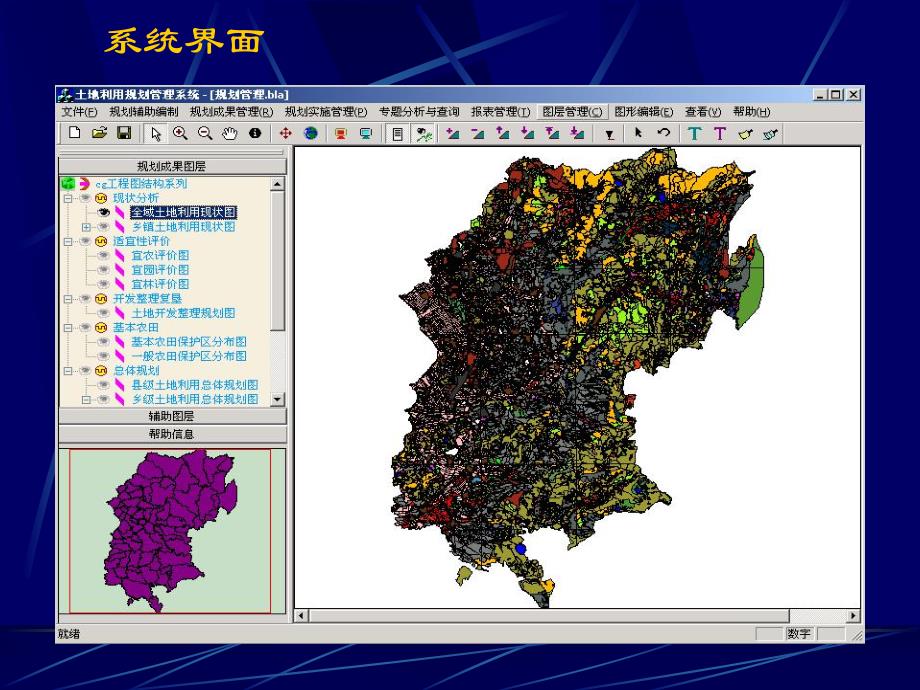Image resolution: width=920 pixels, height=690 pixels.
Task: Open the 帮助信息 panel
Action: 172,434
